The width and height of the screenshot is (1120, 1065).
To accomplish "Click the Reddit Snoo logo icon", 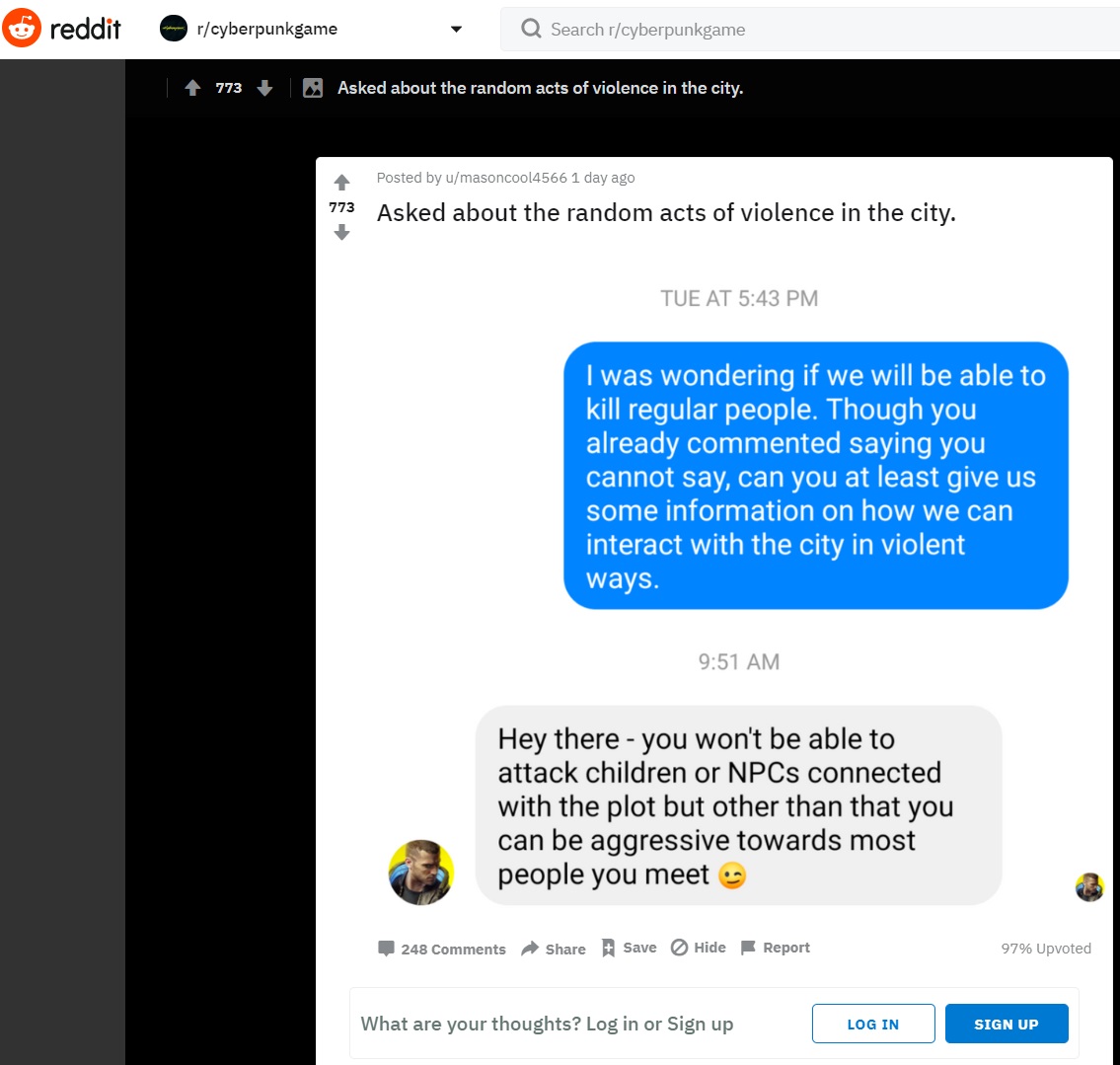I will click(x=22, y=28).
